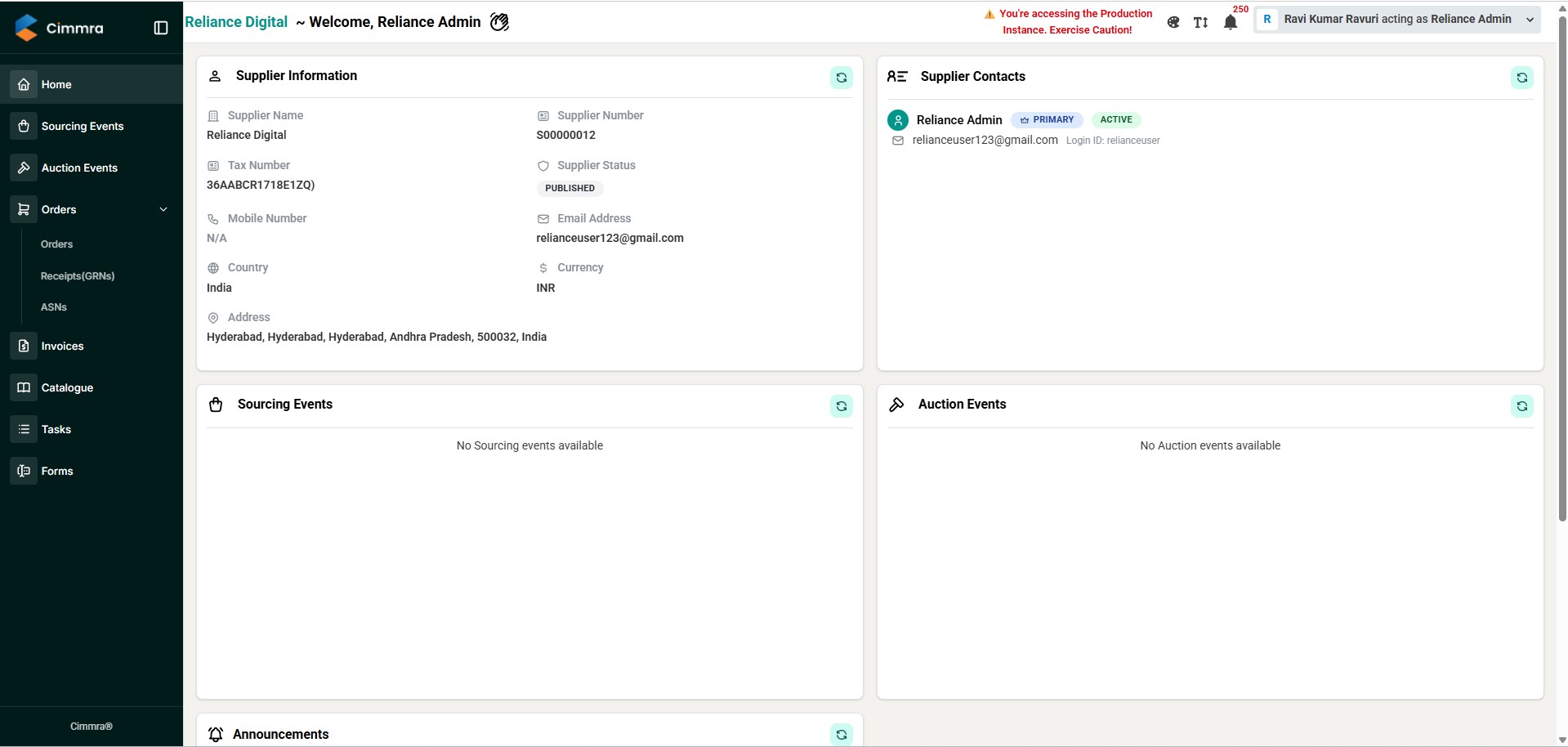Click contact email relianceuser123@gmail.com
The image size is (1568, 747).
985,140
